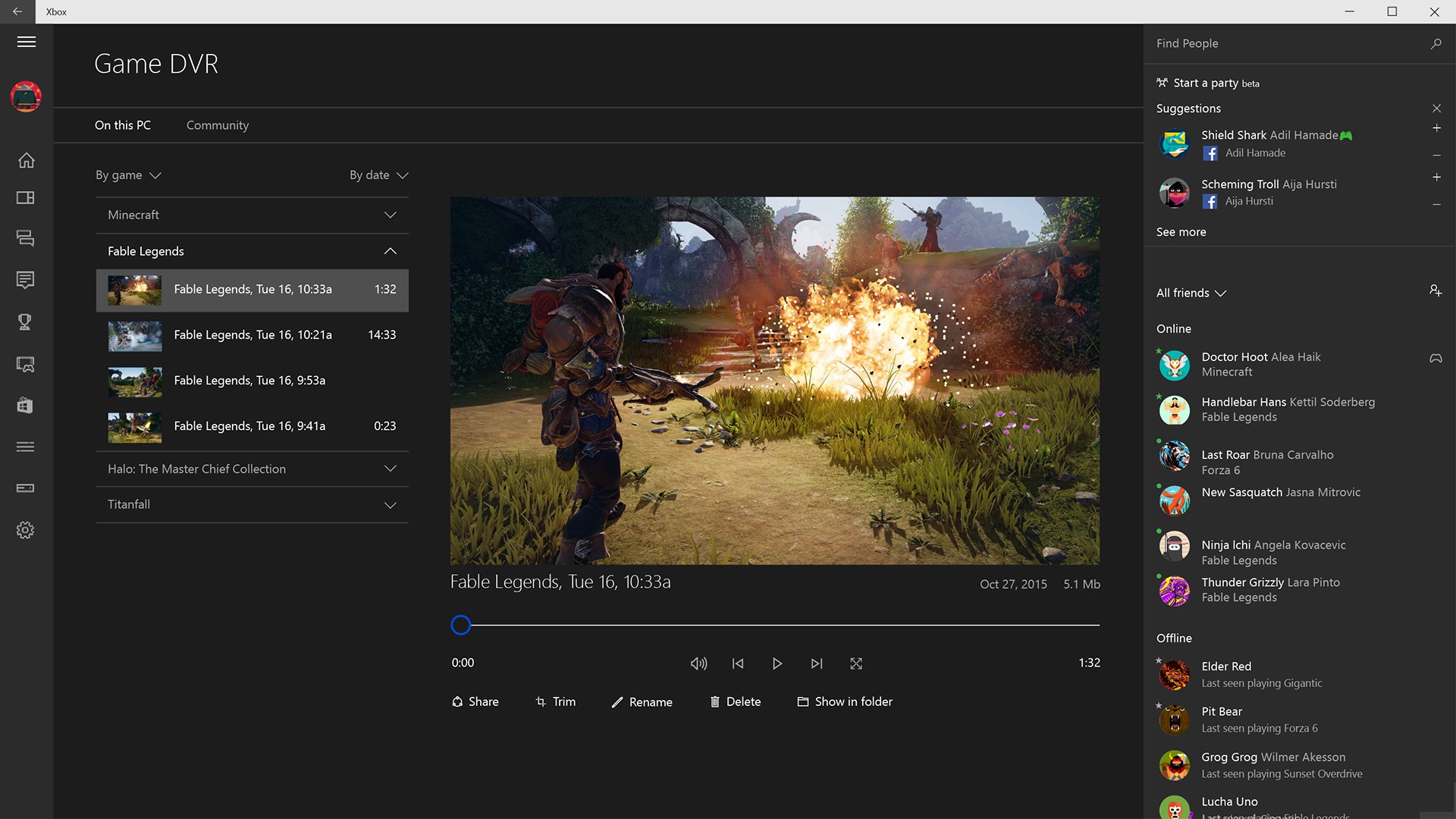Click the add friend icon beside All friends
The height and width of the screenshot is (819, 1456).
tap(1435, 291)
